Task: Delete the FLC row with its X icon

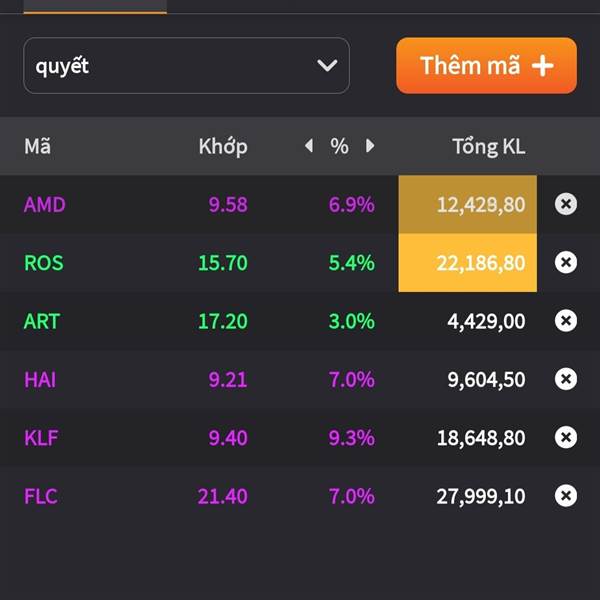Action: pyautogui.click(x=566, y=496)
